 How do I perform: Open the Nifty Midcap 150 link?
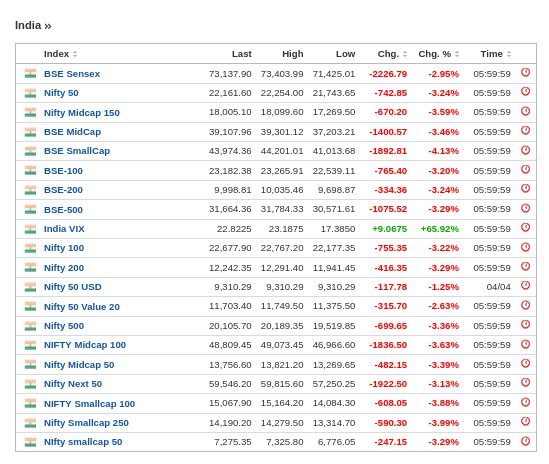[x=82, y=113]
